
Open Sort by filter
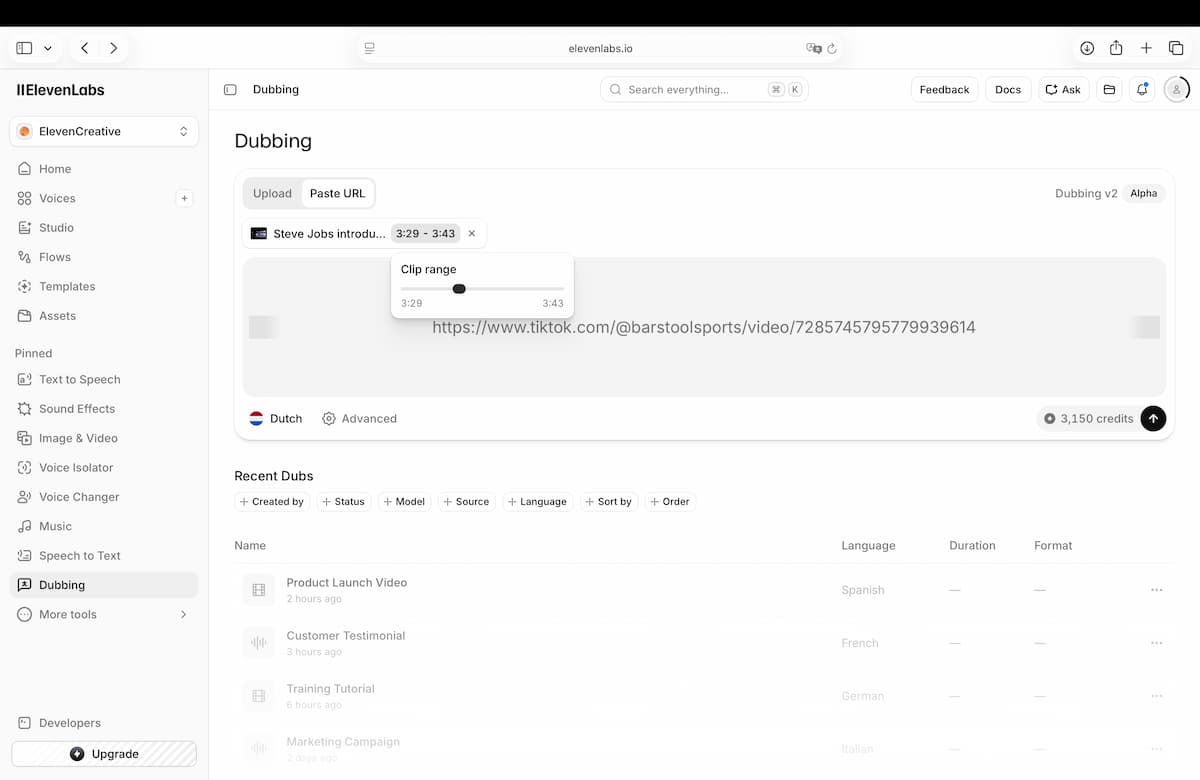point(609,502)
